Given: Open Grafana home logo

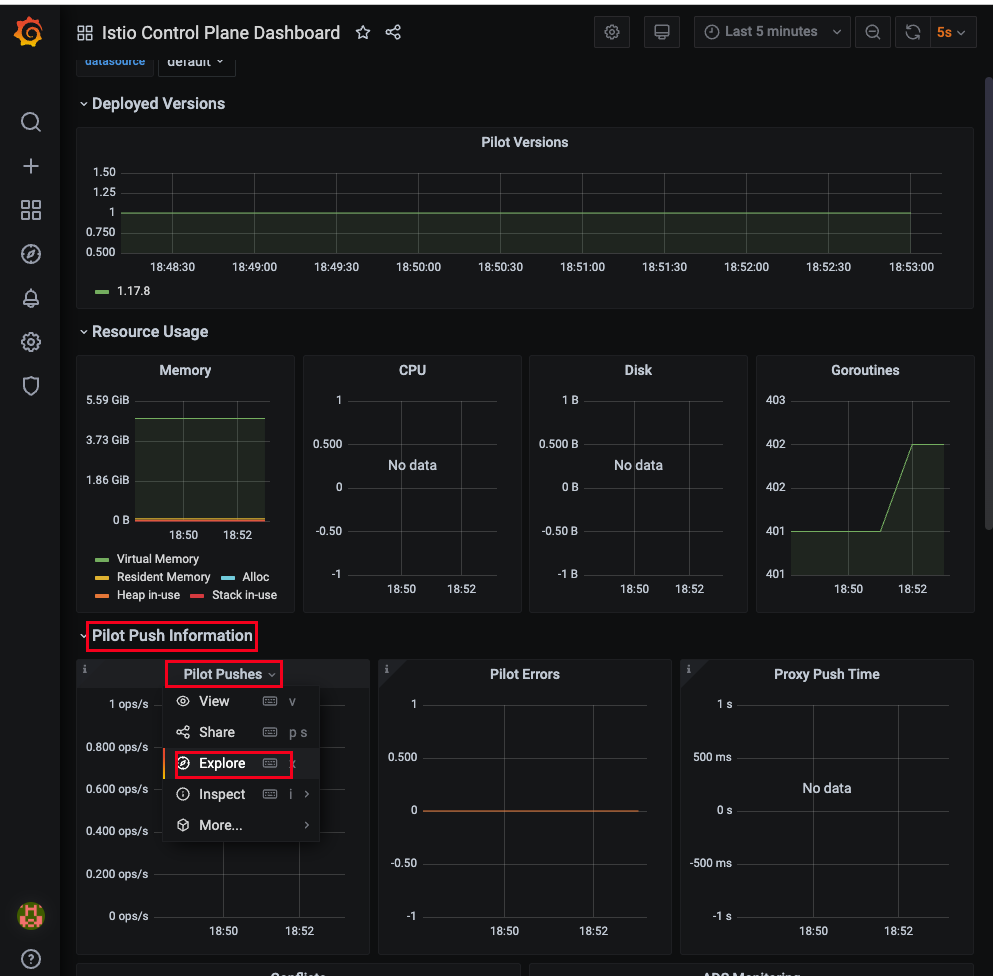Looking at the screenshot, I should point(29,32).
